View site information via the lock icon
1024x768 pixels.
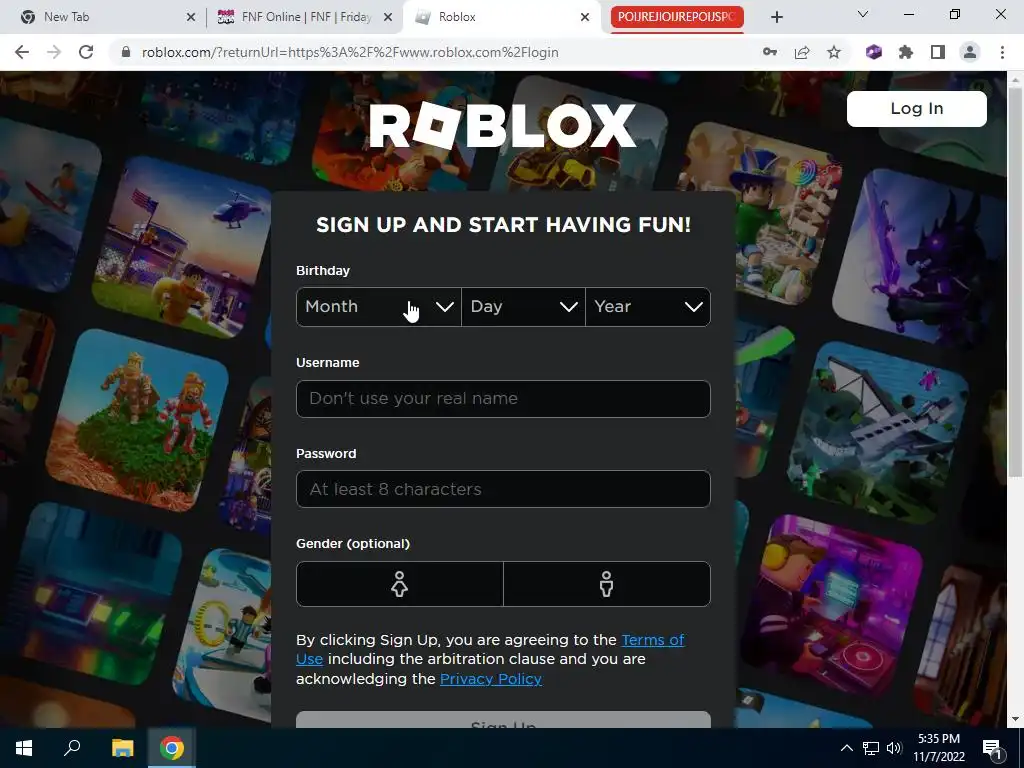pos(126,52)
